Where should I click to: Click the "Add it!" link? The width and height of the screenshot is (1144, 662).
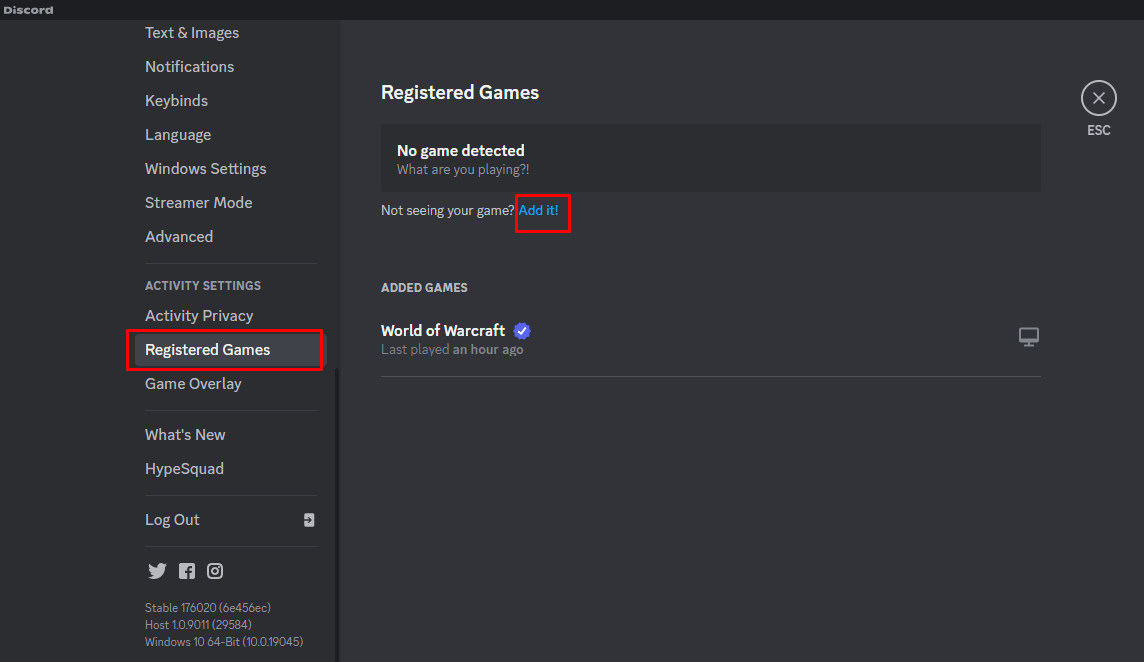tap(539, 211)
